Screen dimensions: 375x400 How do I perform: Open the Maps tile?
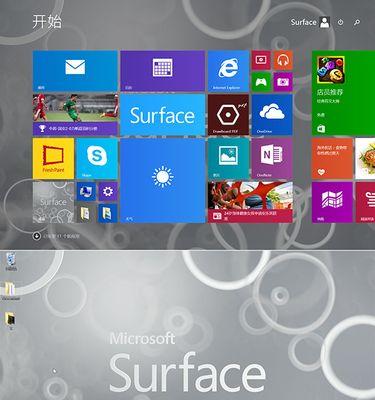click(332, 202)
